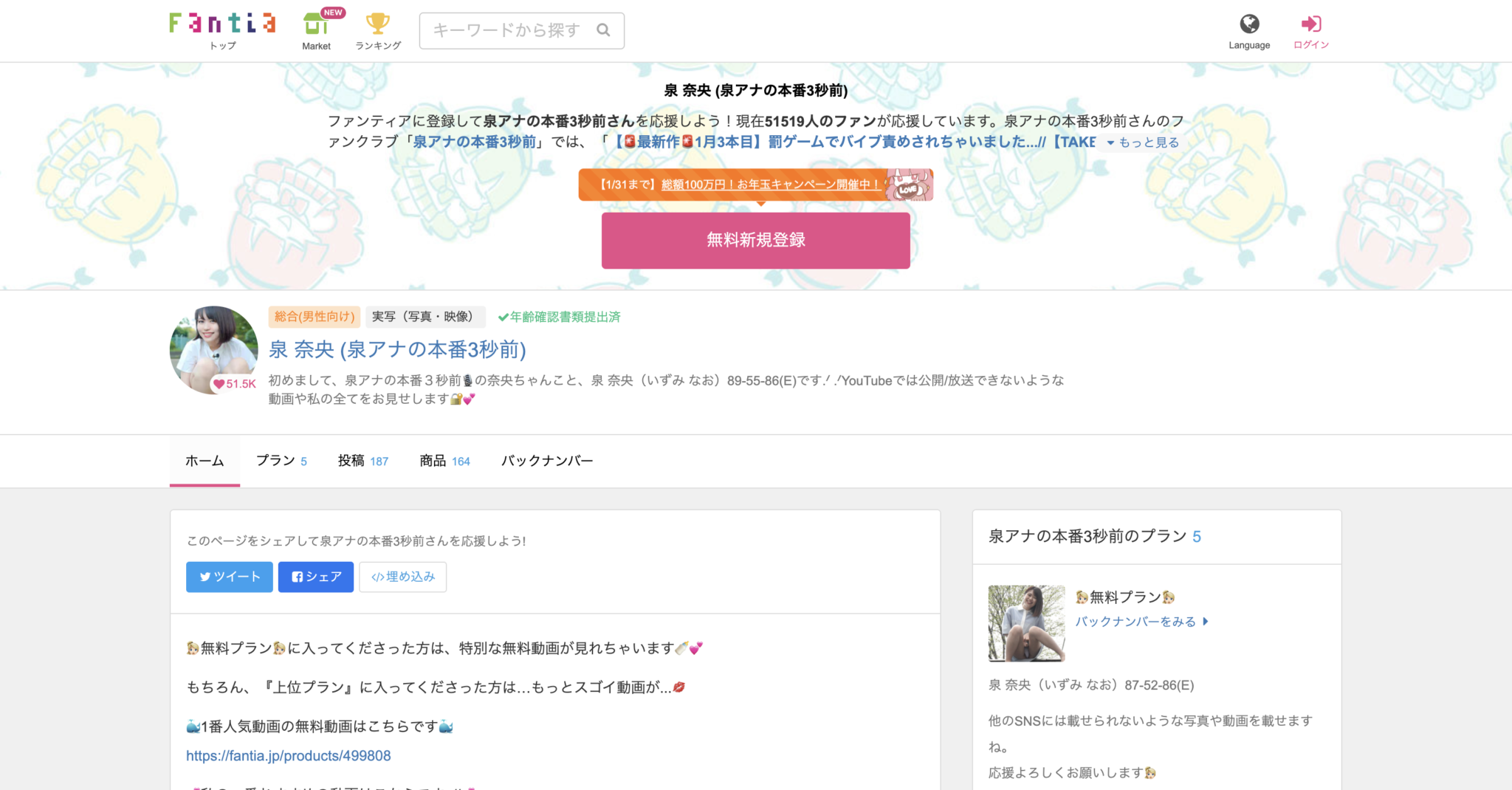
Task: Click the login icon
Action: pos(1310,24)
